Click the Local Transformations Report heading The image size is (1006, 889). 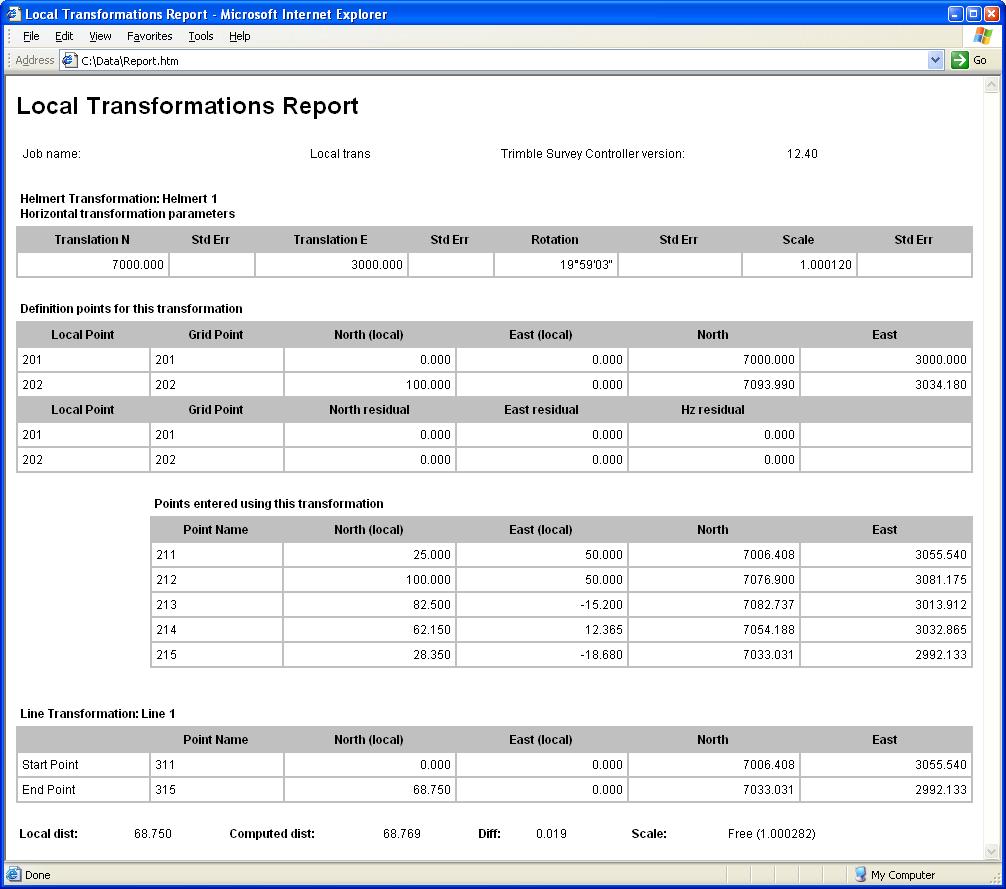tap(188, 106)
